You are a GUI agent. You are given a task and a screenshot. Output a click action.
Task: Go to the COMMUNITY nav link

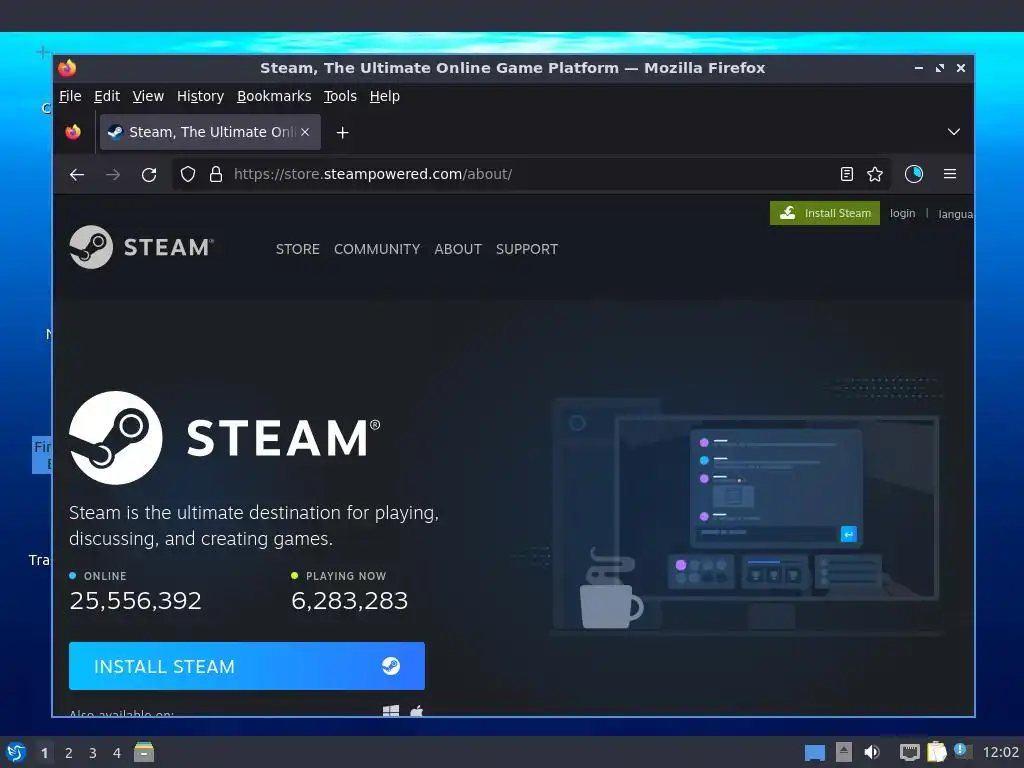tap(377, 249)
